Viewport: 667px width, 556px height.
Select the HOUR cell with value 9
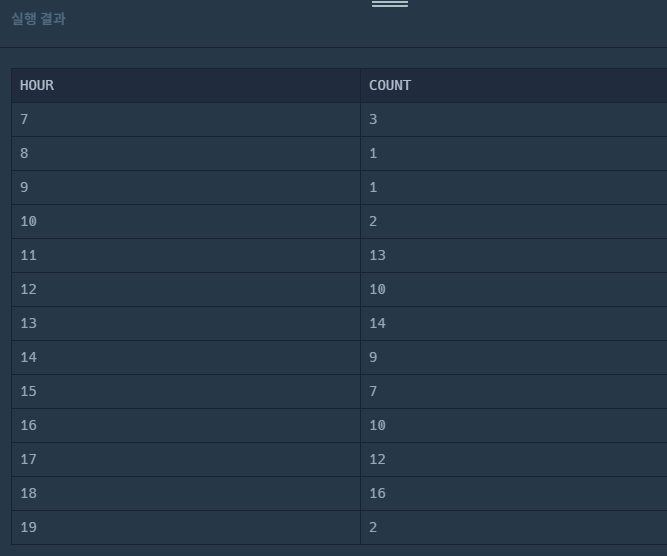point(186,188)
